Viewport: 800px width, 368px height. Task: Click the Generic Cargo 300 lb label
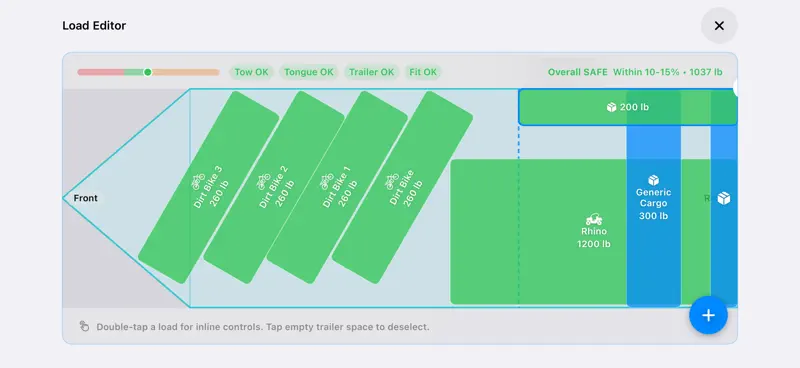(x=654, y=204)
